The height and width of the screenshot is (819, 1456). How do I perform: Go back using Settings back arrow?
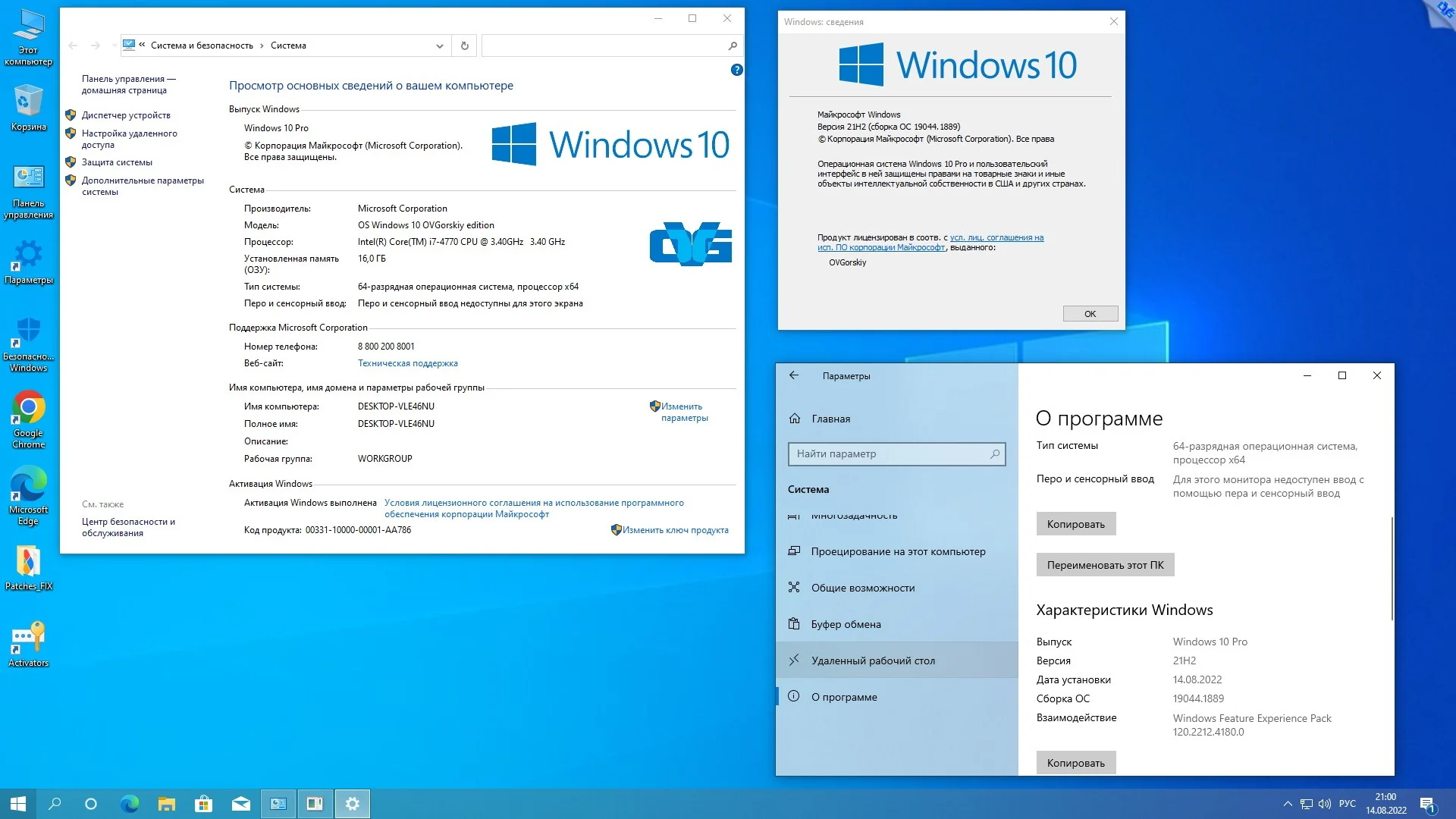click(794, 375)
